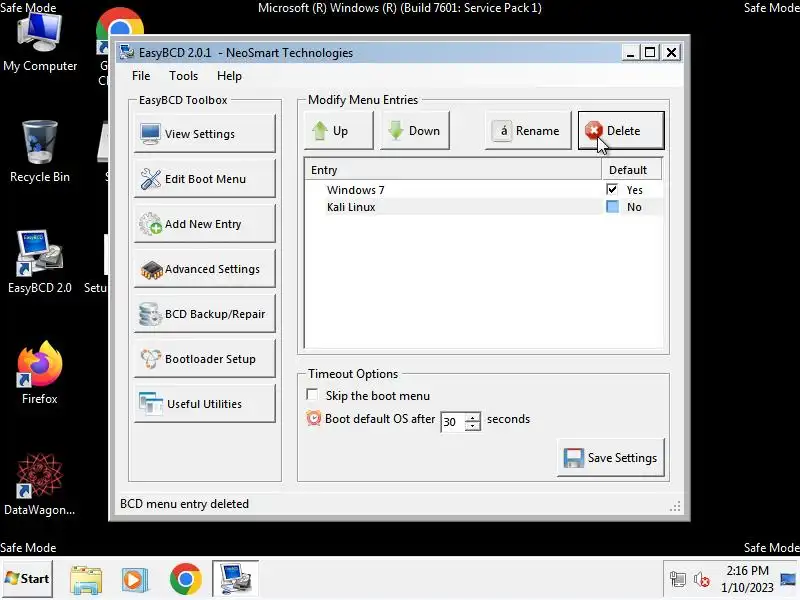Increase timeout with the spinner up arrow

473,417
